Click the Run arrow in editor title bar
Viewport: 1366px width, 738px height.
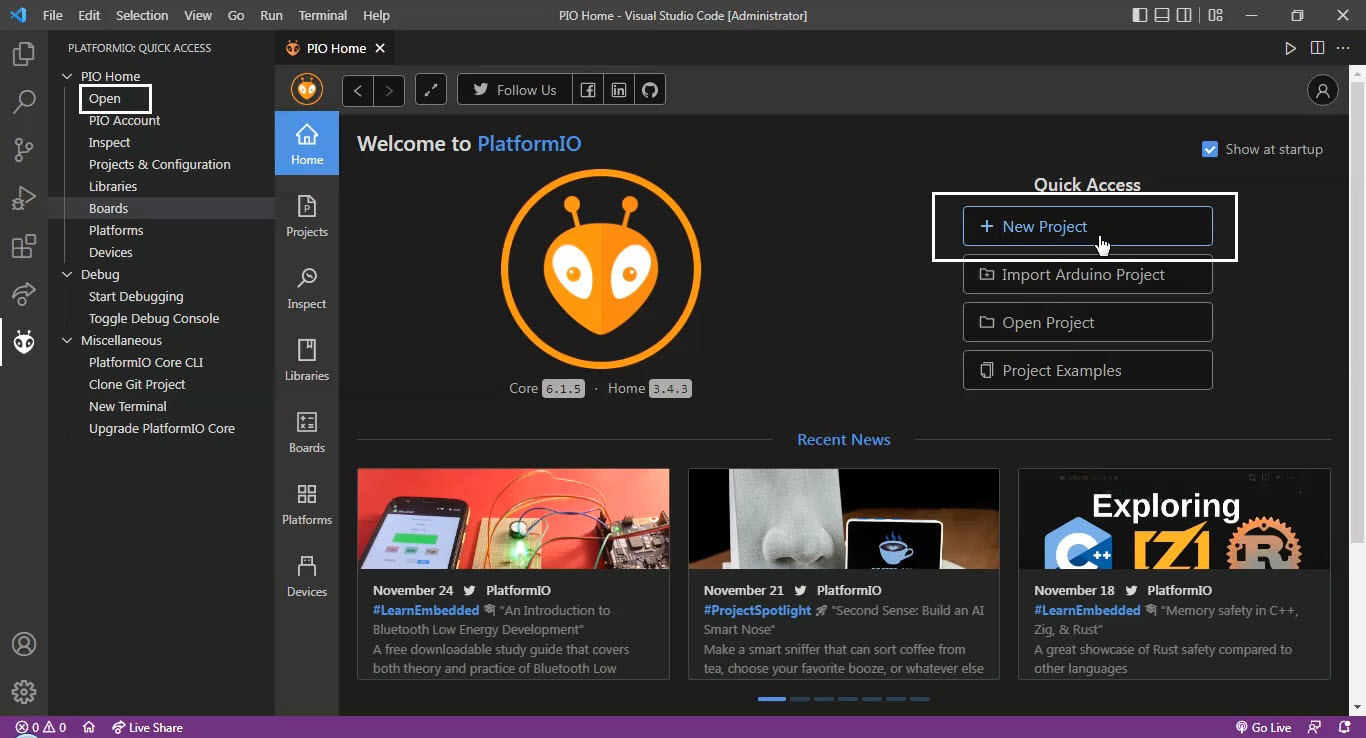tap(1291, 48)
